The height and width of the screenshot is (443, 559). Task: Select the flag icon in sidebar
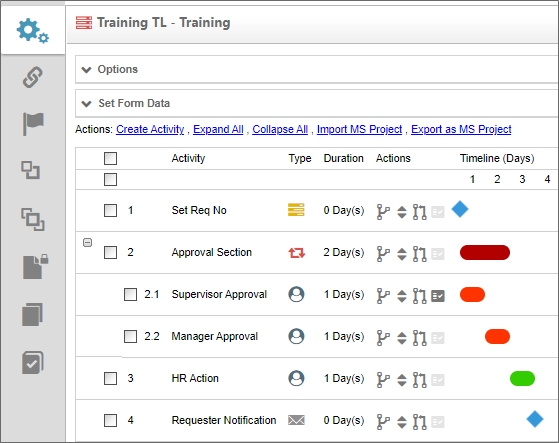pyautogui.click(x=33, y=123)
